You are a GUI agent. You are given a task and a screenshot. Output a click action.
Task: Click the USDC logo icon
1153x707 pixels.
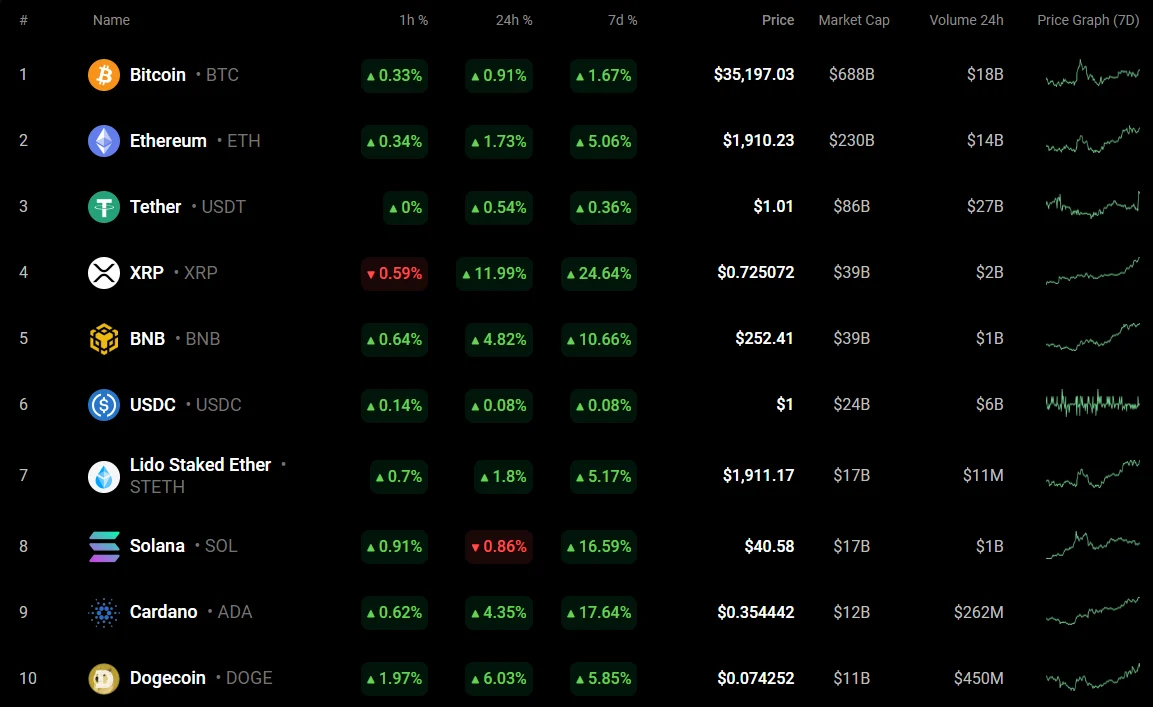click(x=104, y=405)
